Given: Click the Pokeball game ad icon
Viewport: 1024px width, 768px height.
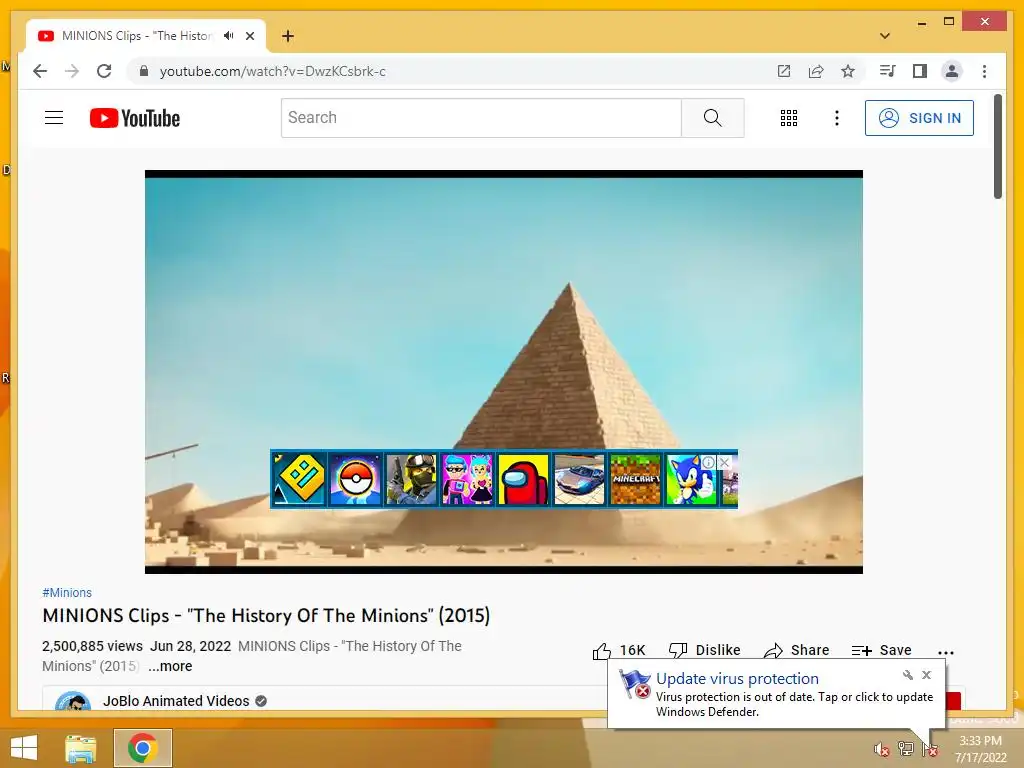Looking at the screenshot, I should point(355,479).
